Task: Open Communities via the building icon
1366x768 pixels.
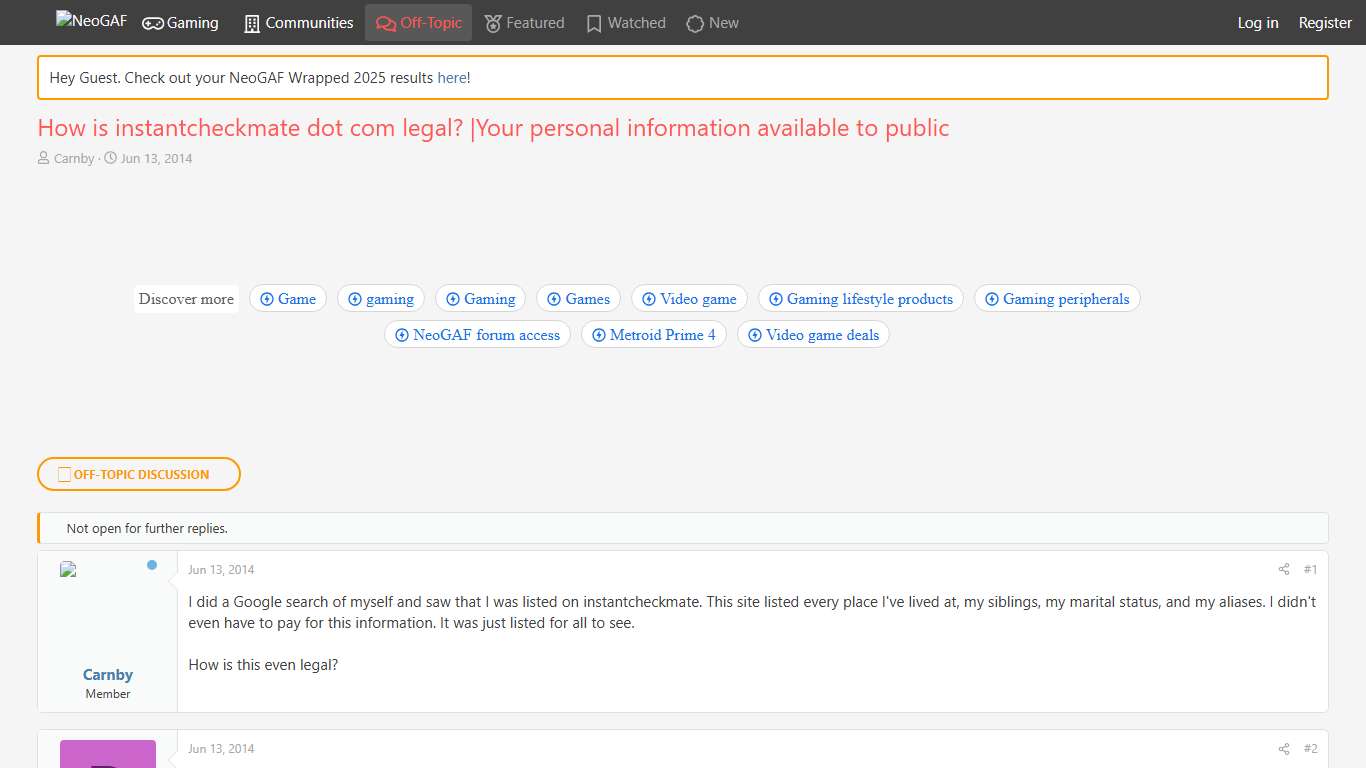Action: 250,22
